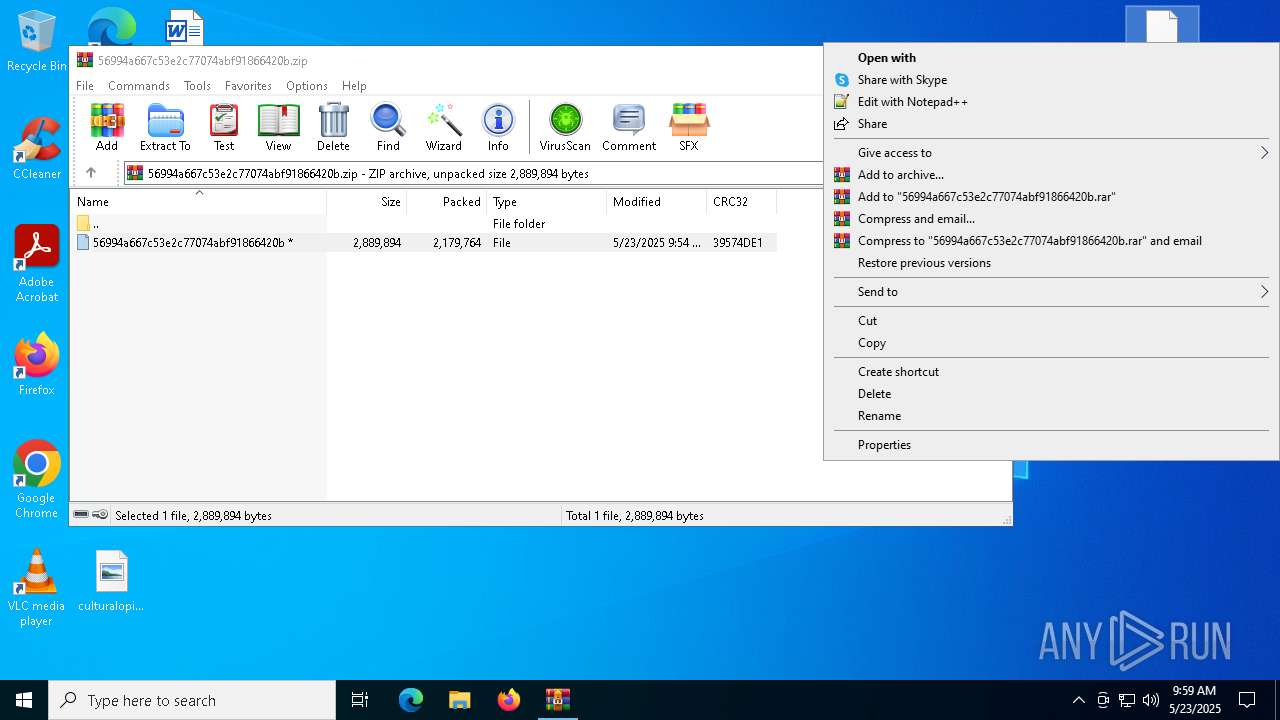
Task: Open the Commands menu
Action: click(139, 86)
